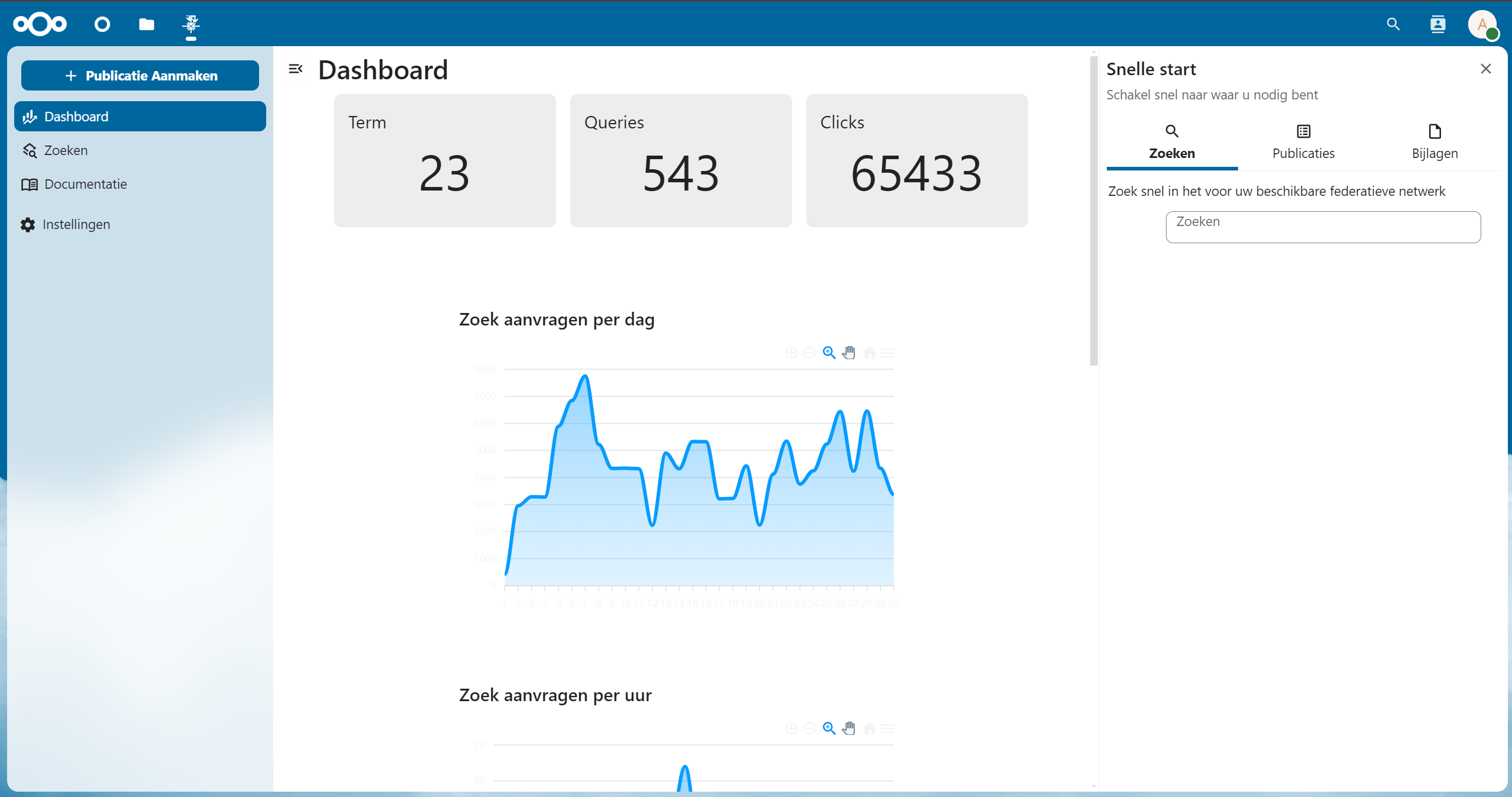Switch to the Bijlagen tab
This screenshot has width=1512, height=797.
(x=1435, y=143)
